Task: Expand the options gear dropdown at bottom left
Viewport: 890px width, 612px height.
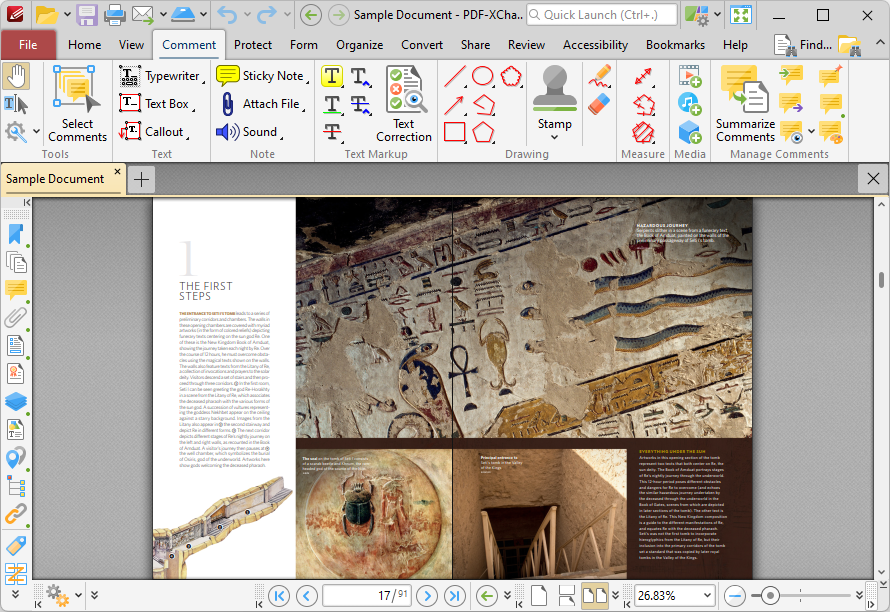Action: coord(78,595)
